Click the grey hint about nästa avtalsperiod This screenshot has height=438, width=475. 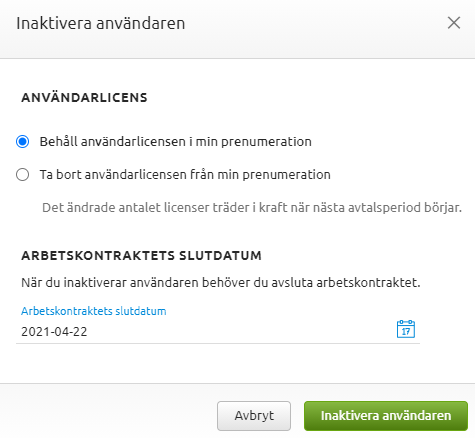(x=252, y=208)
